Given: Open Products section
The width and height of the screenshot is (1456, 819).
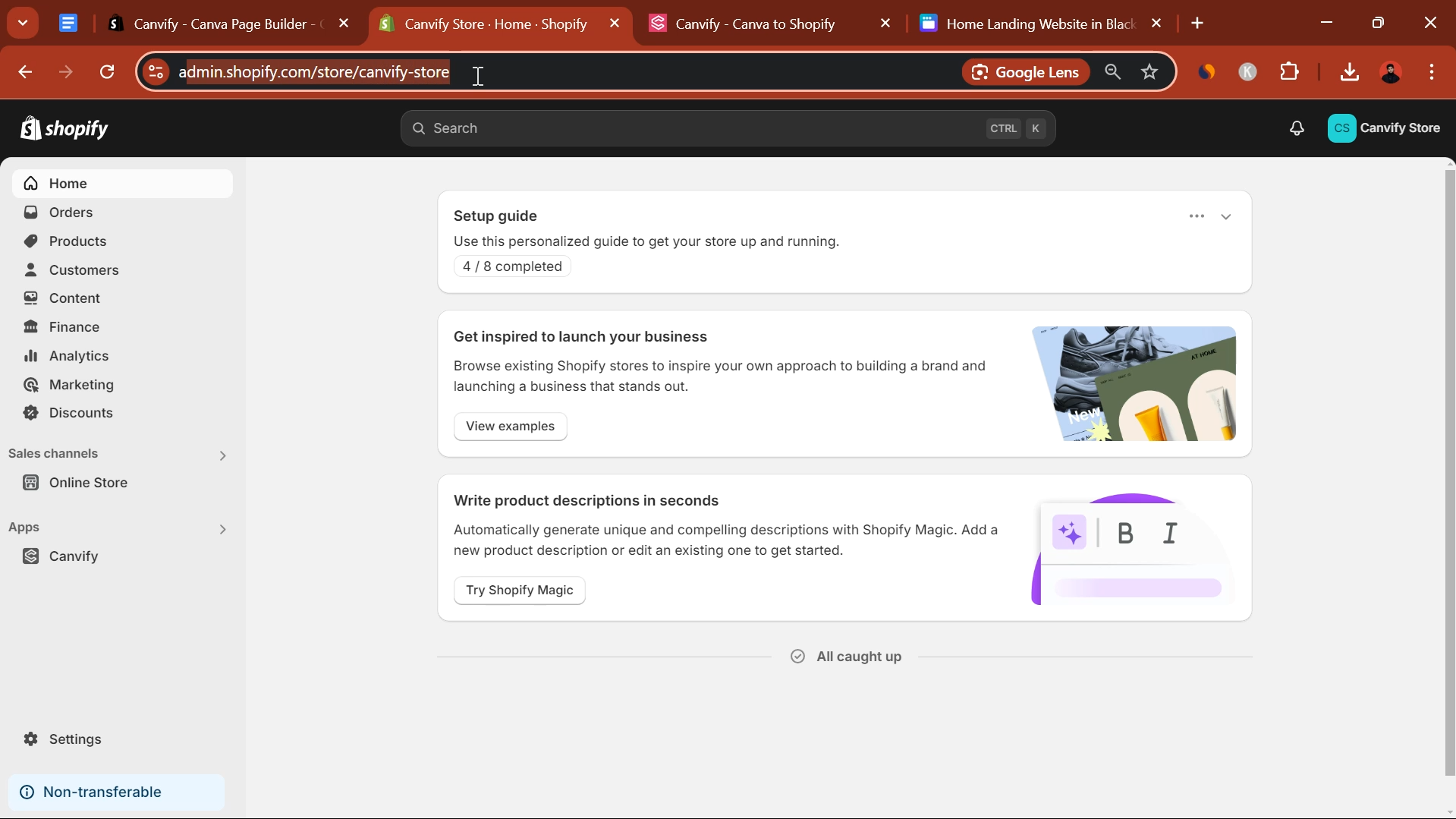Looking at the screenshot, I should coord(122,241).
